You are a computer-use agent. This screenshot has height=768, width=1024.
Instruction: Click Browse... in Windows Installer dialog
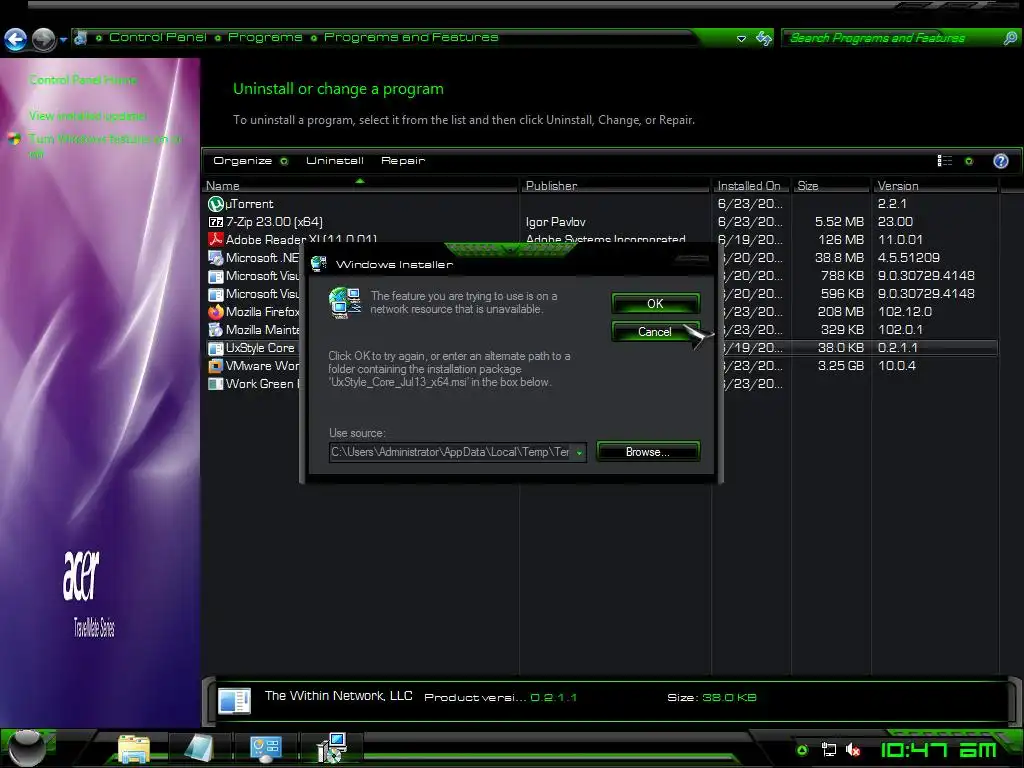[x=648, y=452]
